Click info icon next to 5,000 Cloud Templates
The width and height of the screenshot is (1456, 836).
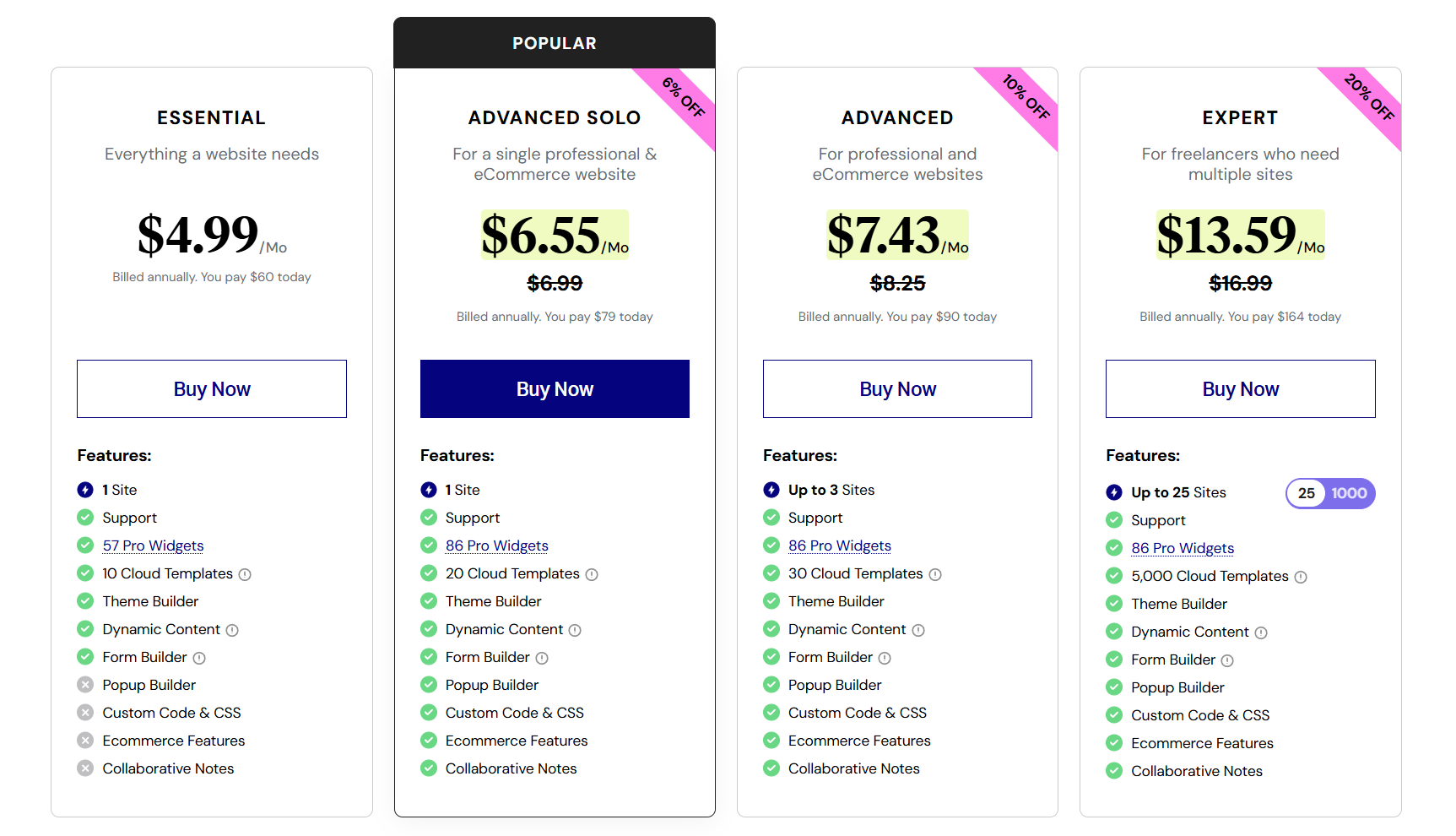pyautogui.click(x=1301, y=577)
